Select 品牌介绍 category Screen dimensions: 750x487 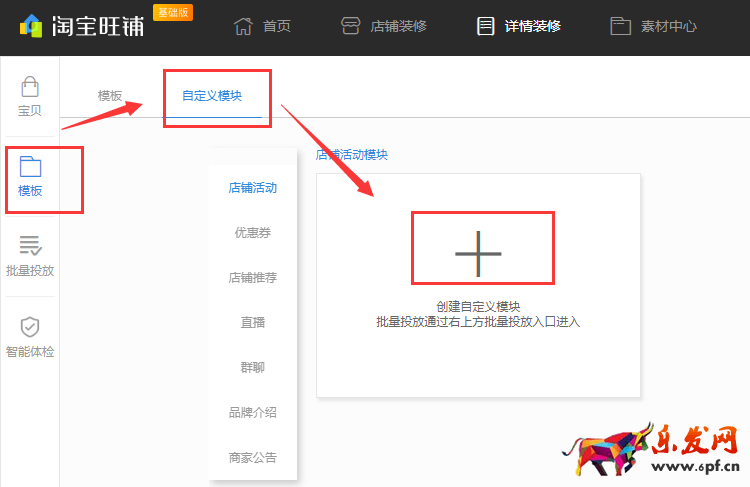pyautogui.click(x=252, y=413)
